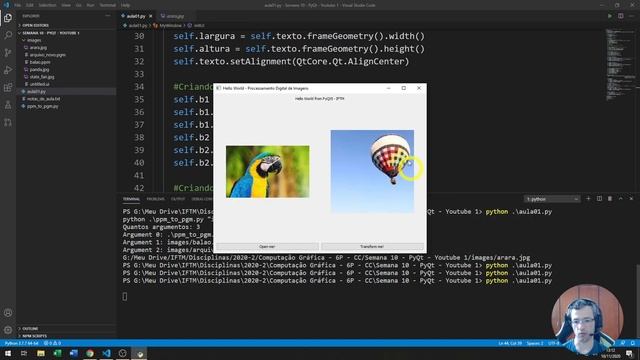Open the Edit menu
640x360 pixels.
(30, 5)
